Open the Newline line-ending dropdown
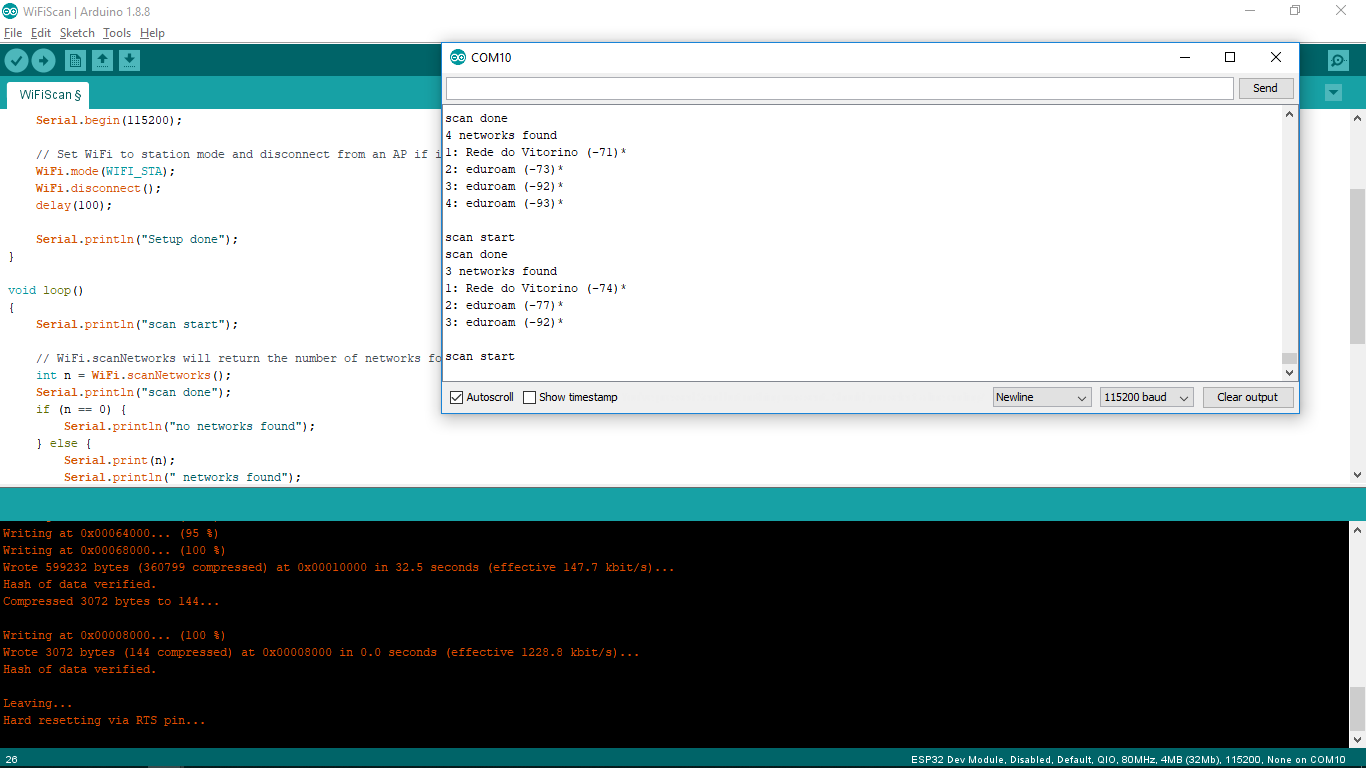 tap(1042, 397)
